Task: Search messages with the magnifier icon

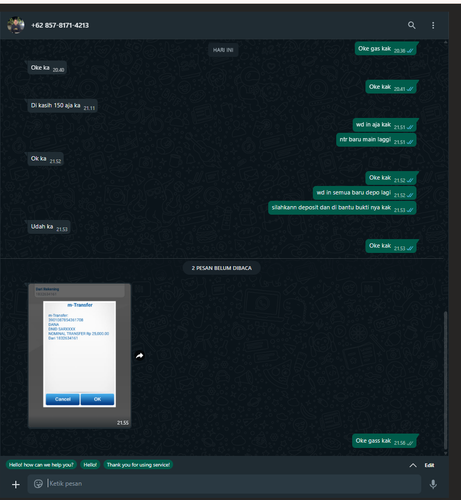Action: pos(411,25)
